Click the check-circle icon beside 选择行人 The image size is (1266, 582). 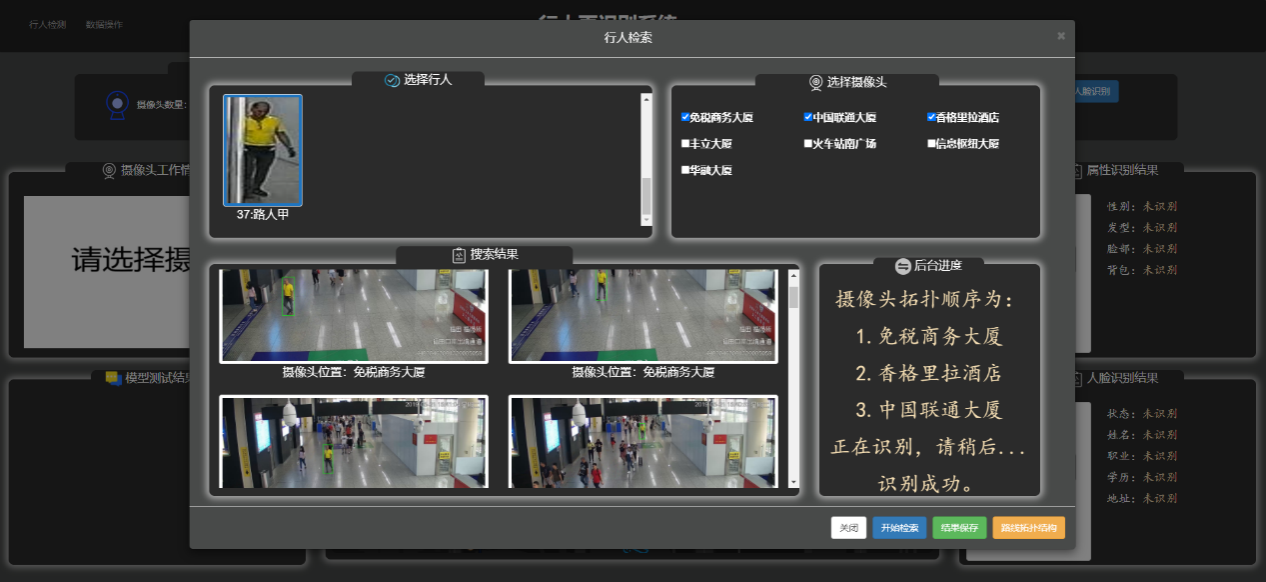tap(392, 80)
